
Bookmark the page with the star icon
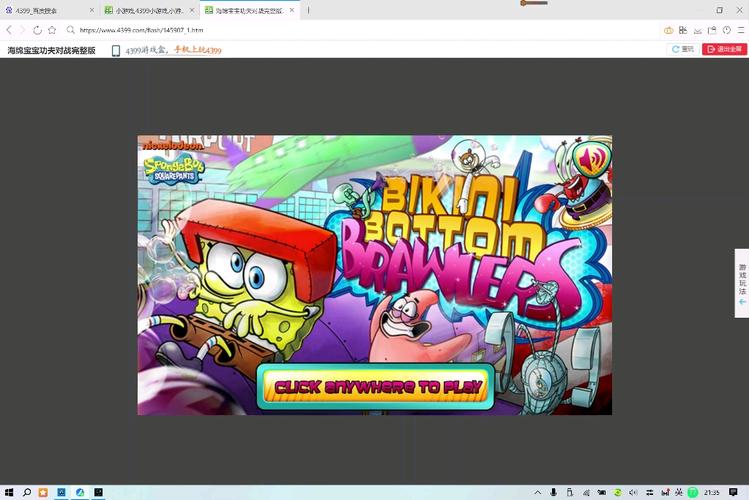tap(52, 30)
